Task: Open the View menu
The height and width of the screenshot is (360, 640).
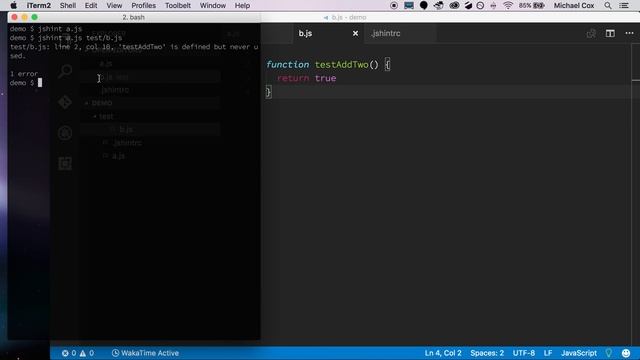Action: (x=114, y=6)
